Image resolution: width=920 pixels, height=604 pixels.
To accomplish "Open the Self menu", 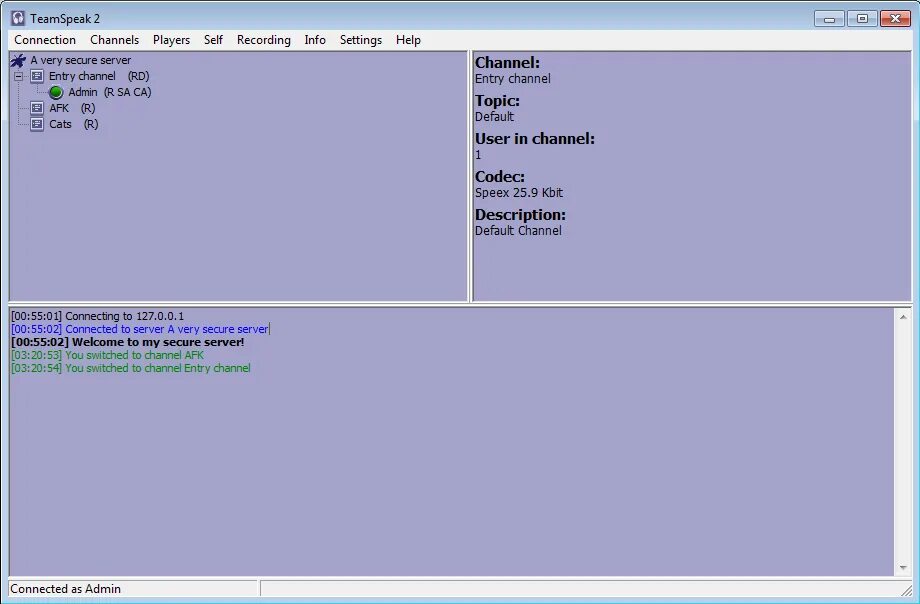I will tap(213, 40).
